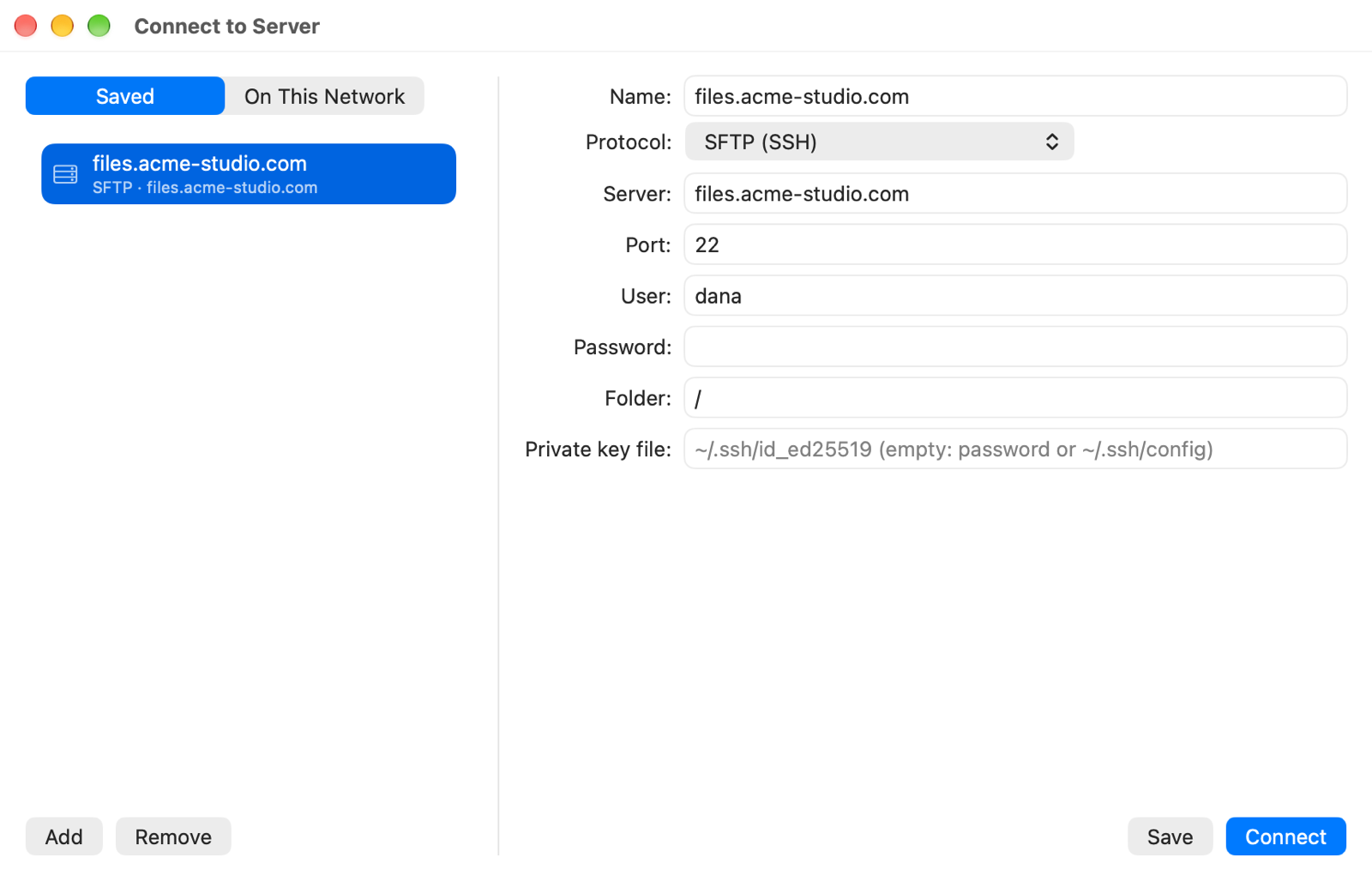Minimize the Connect to Server window
Image resolution: width=1372 pixels, height=881 pixels.
coord(63,26)
